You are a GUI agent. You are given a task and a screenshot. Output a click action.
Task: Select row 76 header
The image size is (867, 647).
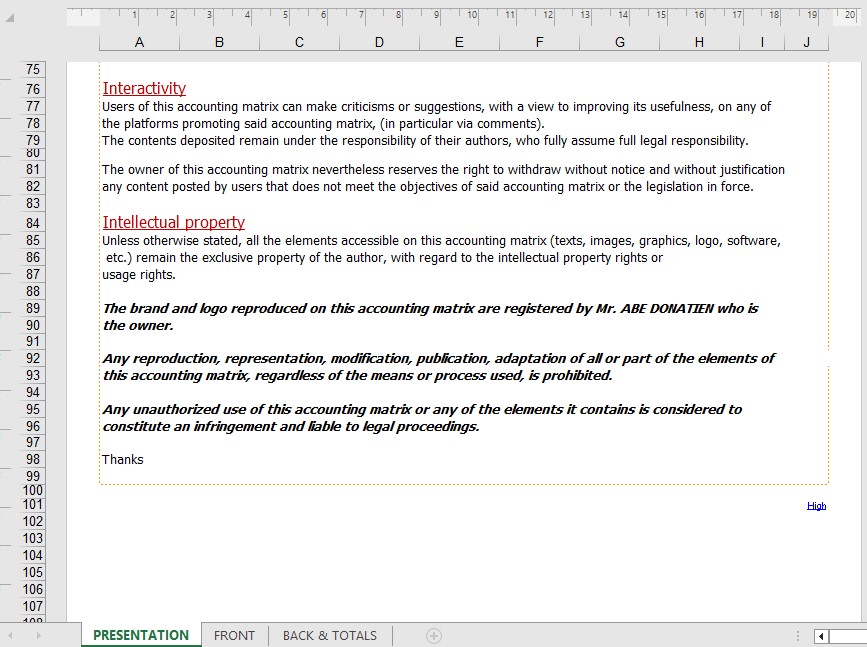coord(33,89)
